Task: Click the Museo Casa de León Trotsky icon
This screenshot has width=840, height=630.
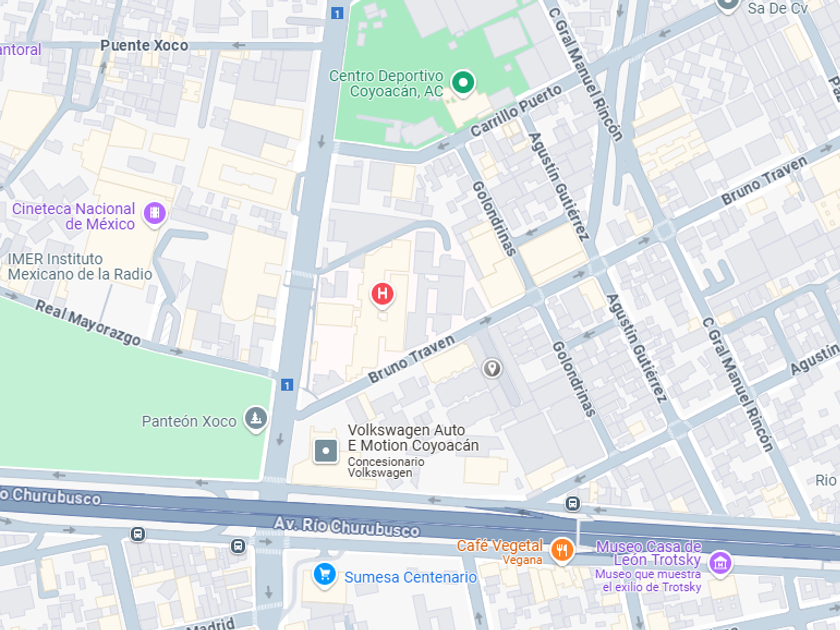Action: pyautogui.click(x=720, y=563)
